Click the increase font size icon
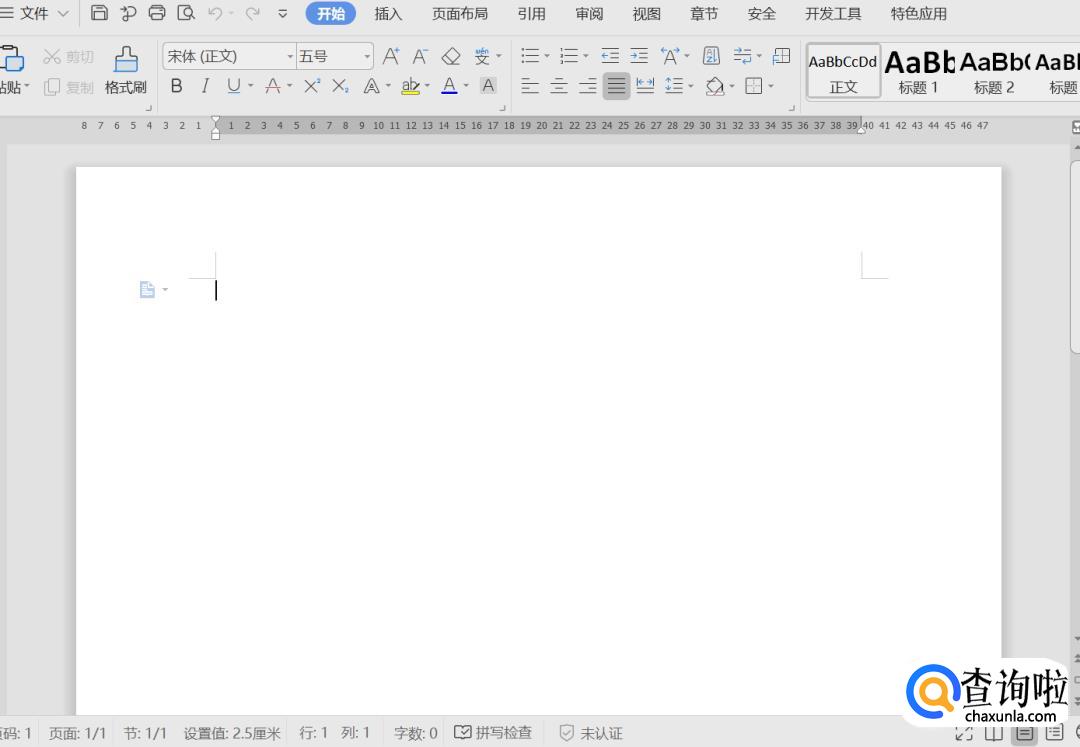The width and height of the screenshot is (1080, 747). 391,56
